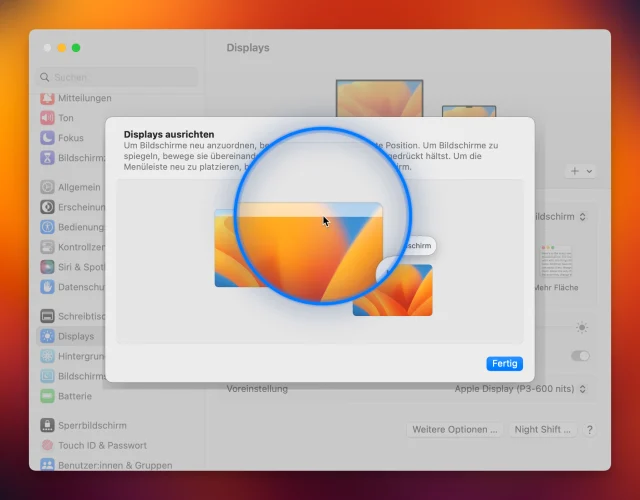Click small MacBook preview in Displays header

tap(469, 111)
